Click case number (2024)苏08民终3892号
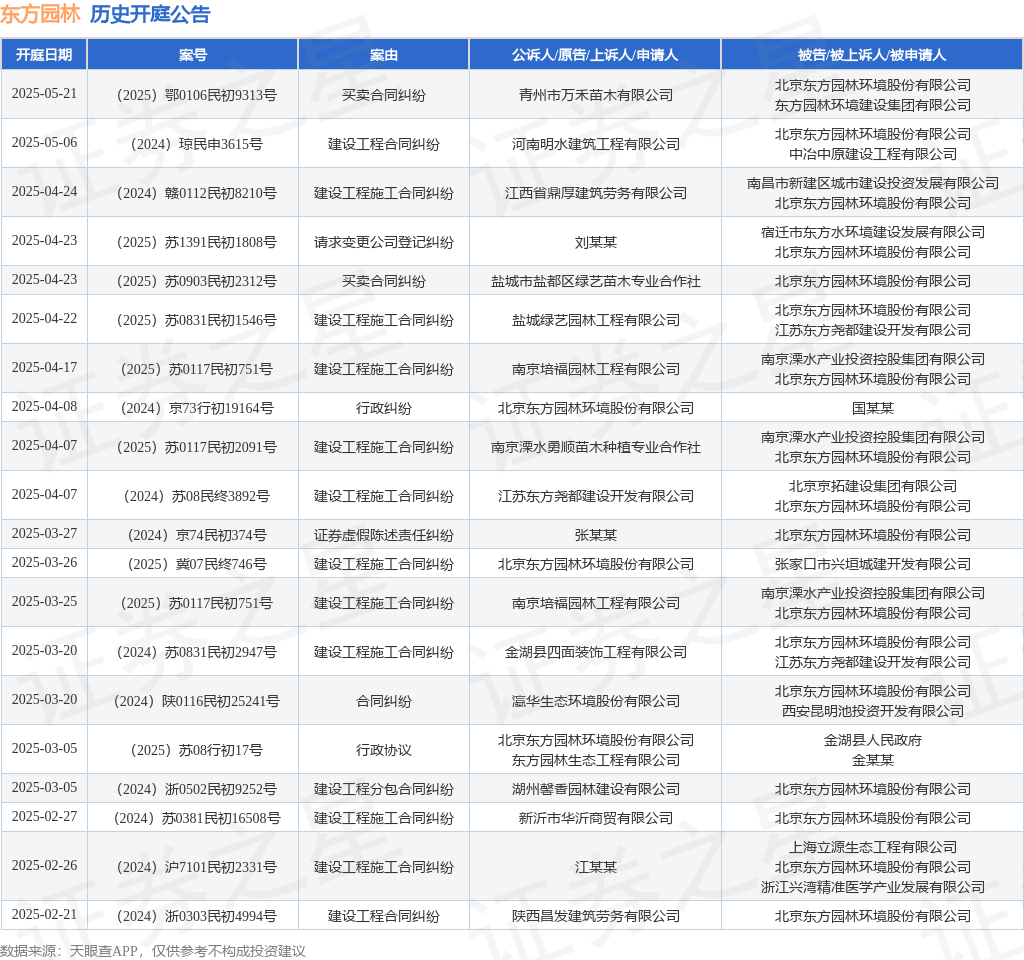The image size is (1024, 960). (197, 496)
